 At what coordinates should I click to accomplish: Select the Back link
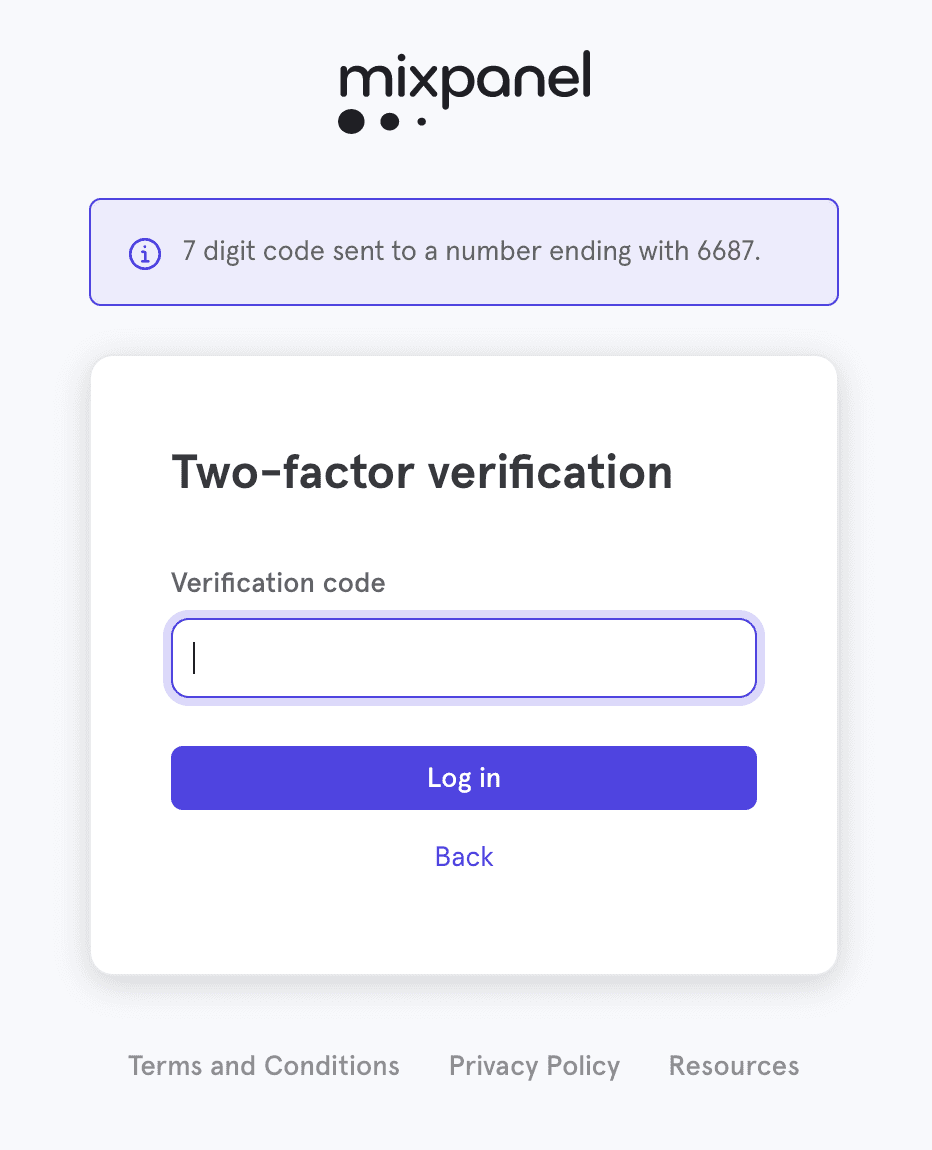click(463, 856)
